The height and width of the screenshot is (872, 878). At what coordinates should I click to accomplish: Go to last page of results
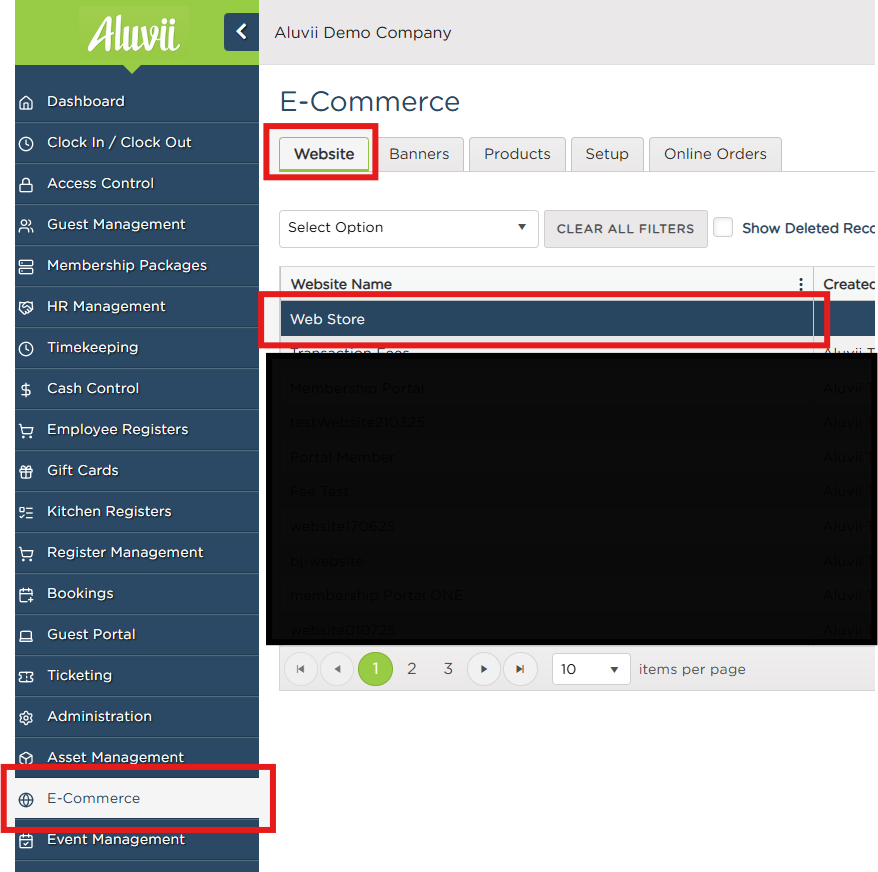click(x=520, y=669)
